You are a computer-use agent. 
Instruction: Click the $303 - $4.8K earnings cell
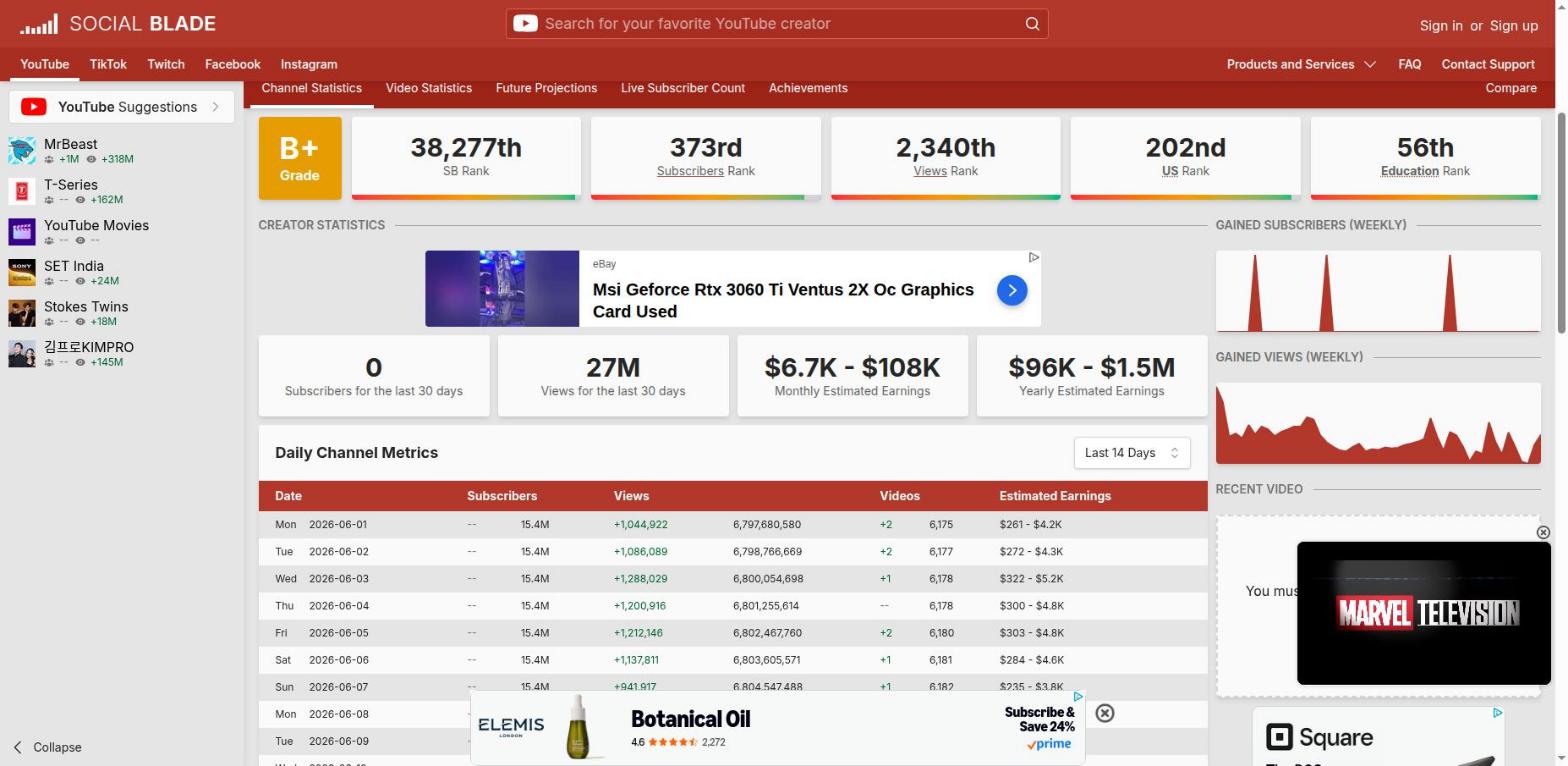[x=1031, y=633]
